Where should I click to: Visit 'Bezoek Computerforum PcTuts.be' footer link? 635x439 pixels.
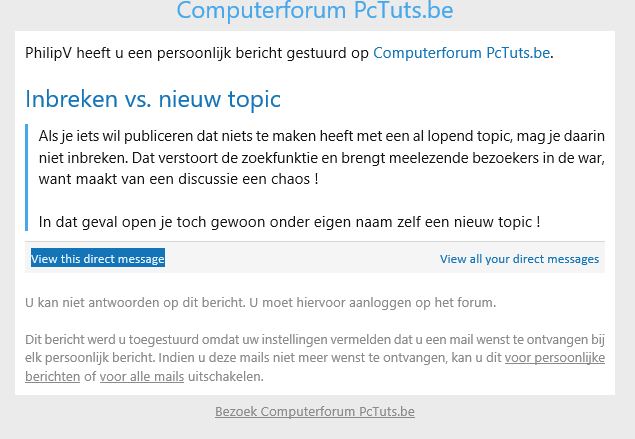[x=315, y=411]
